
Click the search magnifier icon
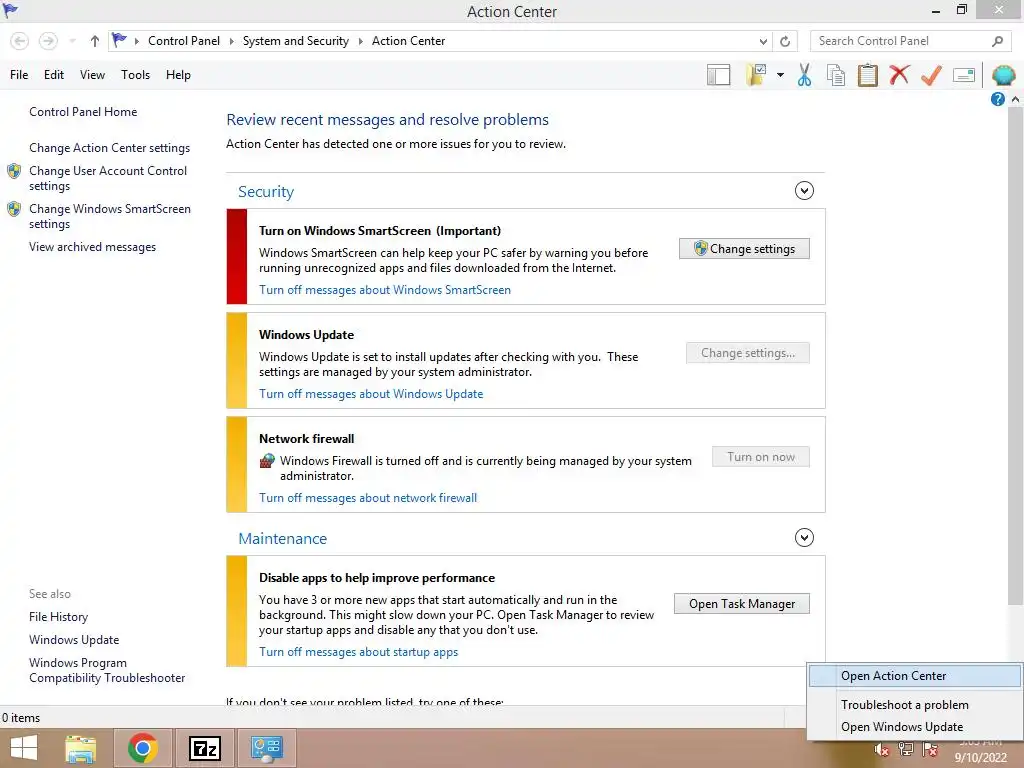(997, 41)
